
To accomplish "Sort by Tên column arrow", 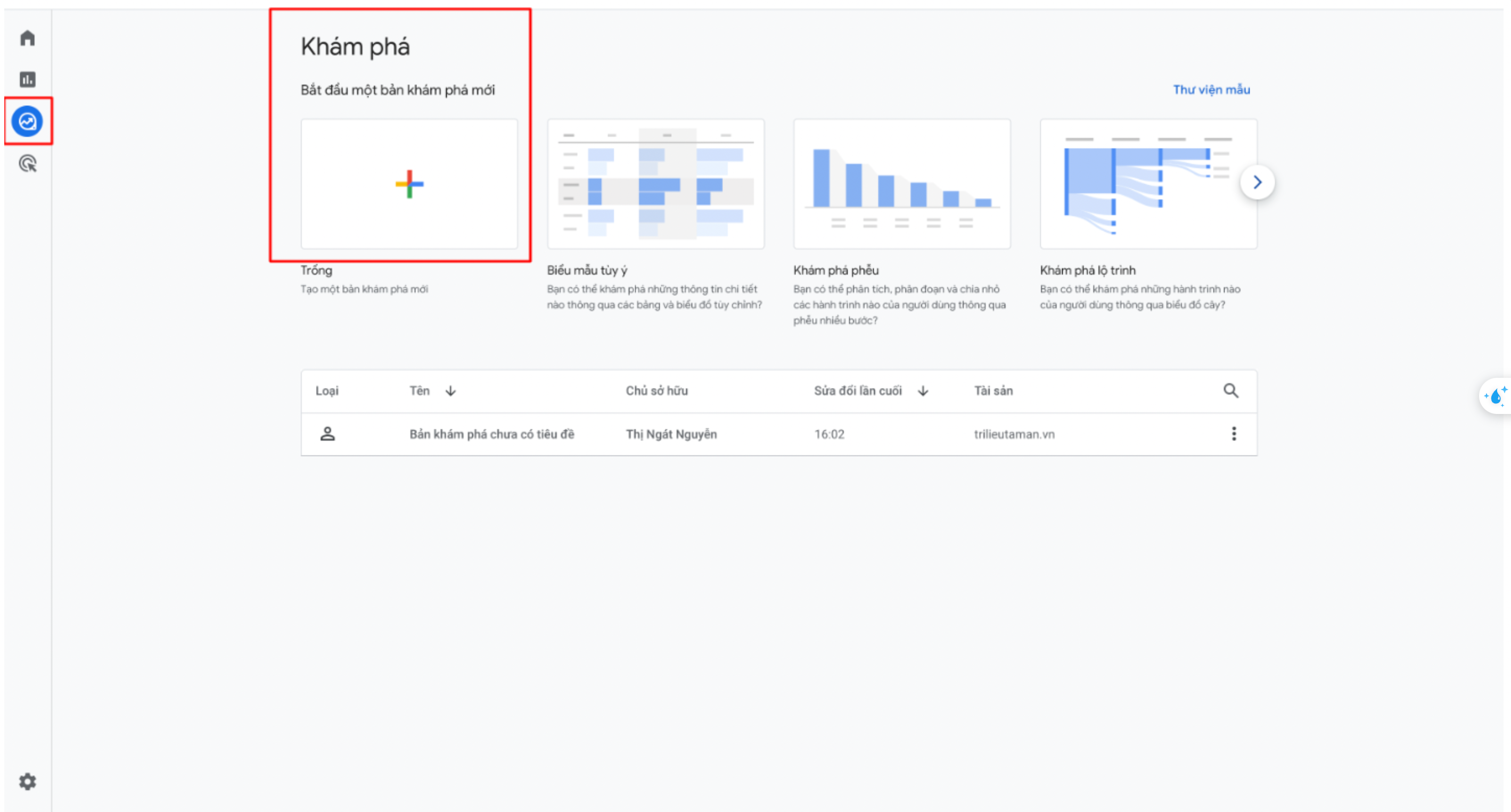I will coord(450,391).
